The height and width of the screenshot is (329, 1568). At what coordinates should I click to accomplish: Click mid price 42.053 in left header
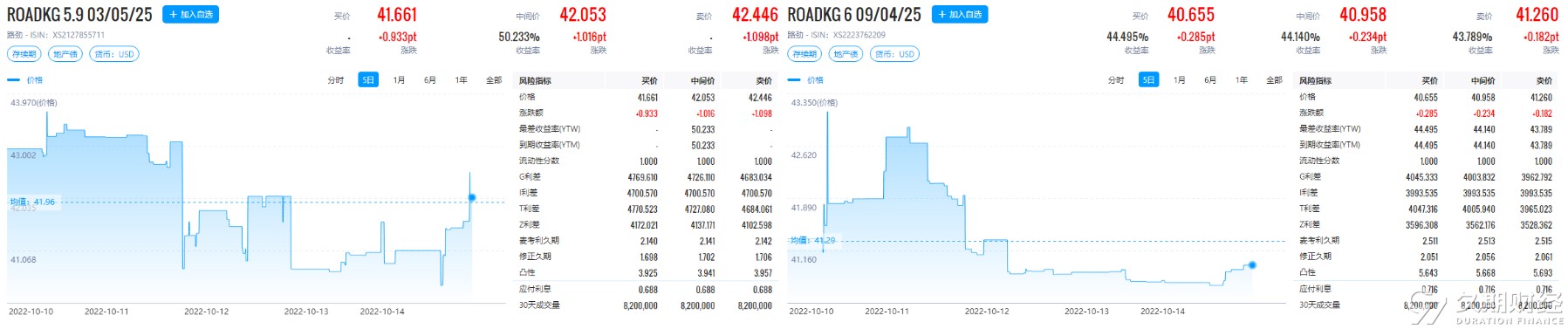[x=583, y=15]
